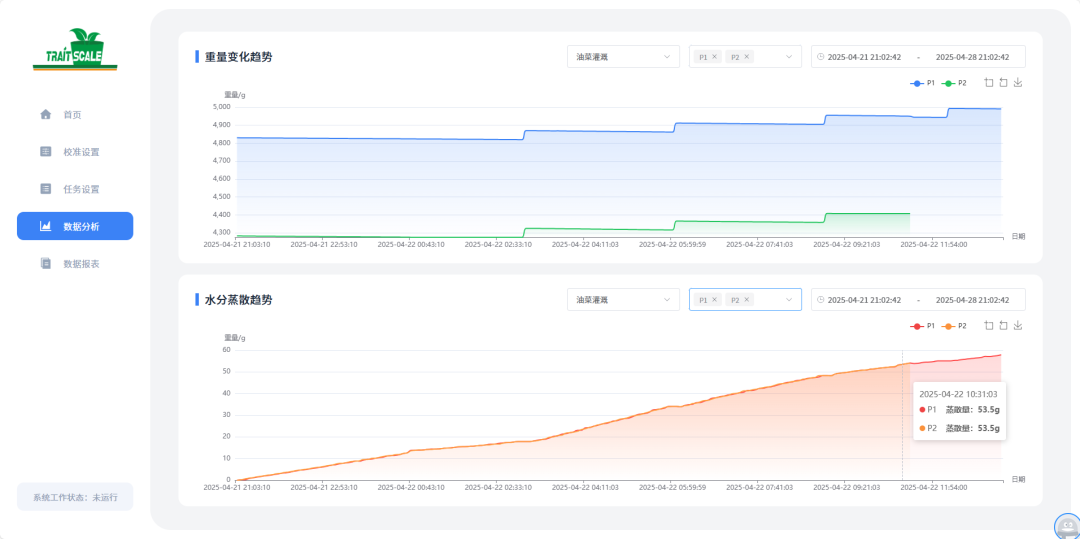The width and height of the screenshot is (1080, 539).
Task: Reset zoom on the 重量变化趋势 chart
Action: [1004, 83]
